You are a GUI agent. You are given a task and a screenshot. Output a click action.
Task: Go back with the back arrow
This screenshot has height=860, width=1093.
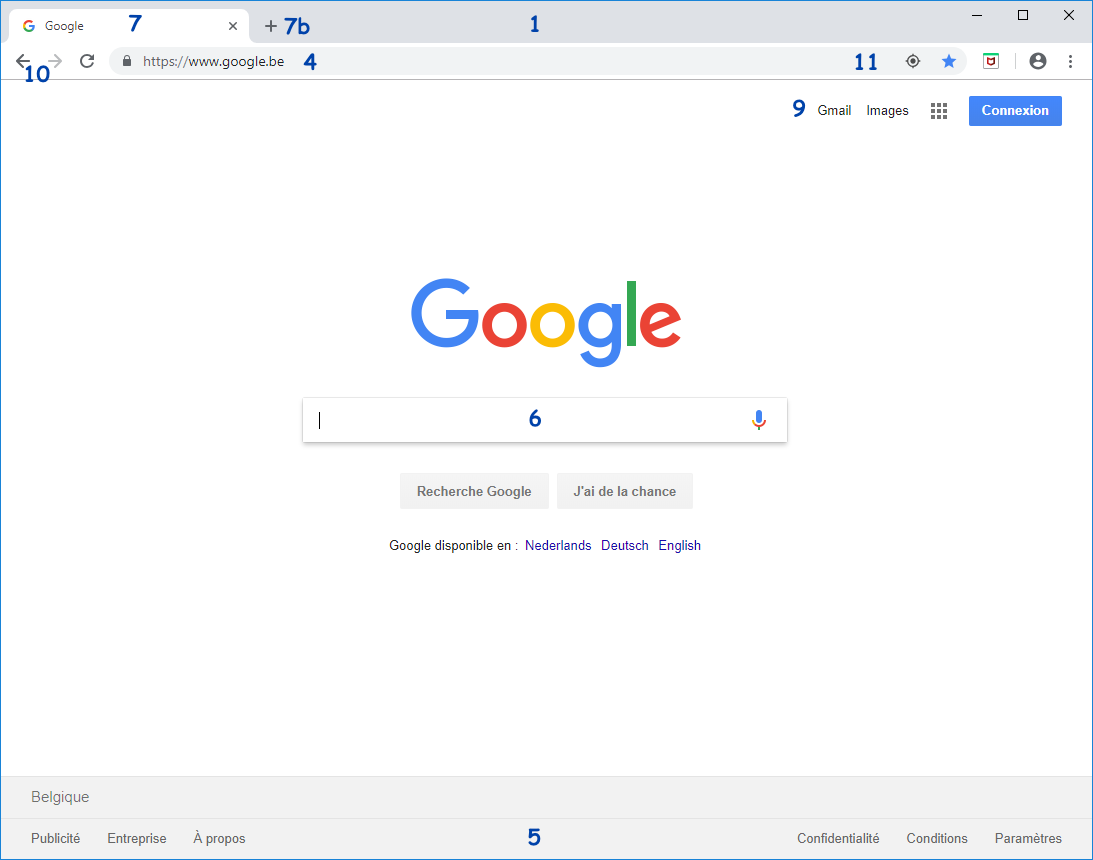coord(22,61)
